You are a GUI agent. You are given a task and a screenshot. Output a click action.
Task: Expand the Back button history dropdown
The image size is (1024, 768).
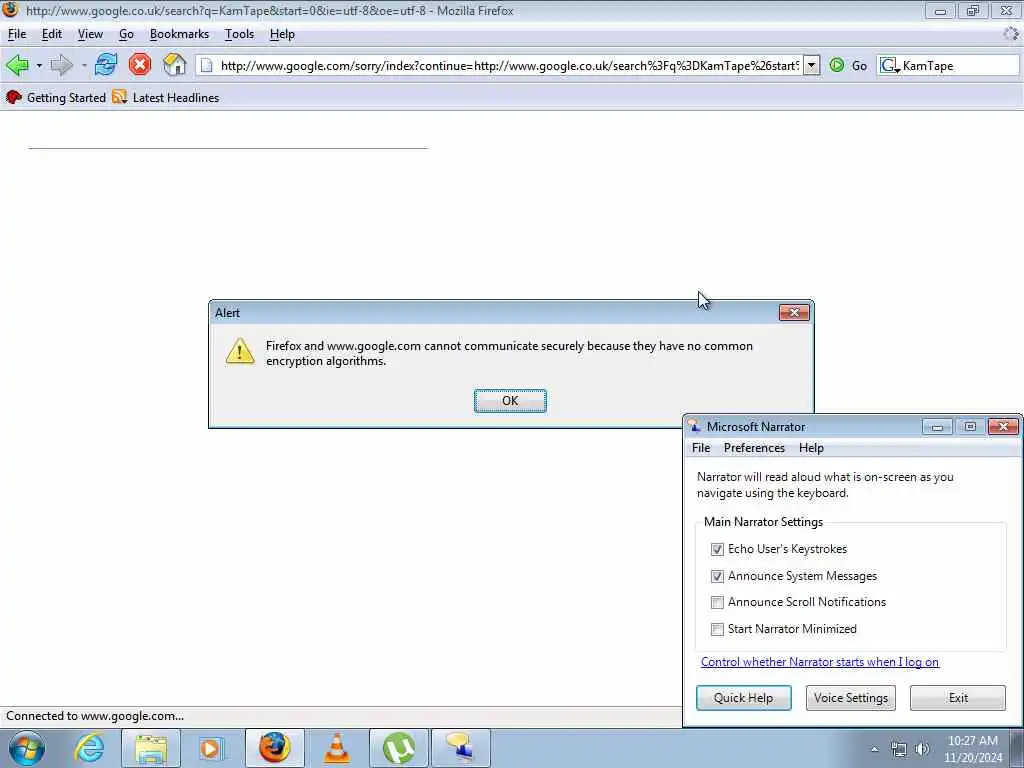click(x=39, y=65)
